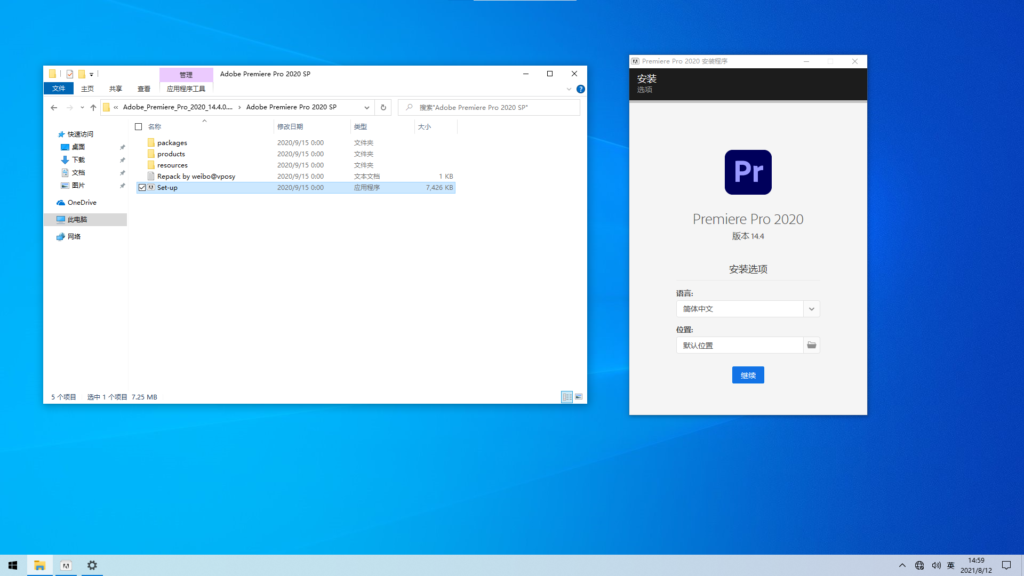Click the 7,426 KB size of Set-up
The width and height of the screenshot is (1024, 576).
click(440, 187)
